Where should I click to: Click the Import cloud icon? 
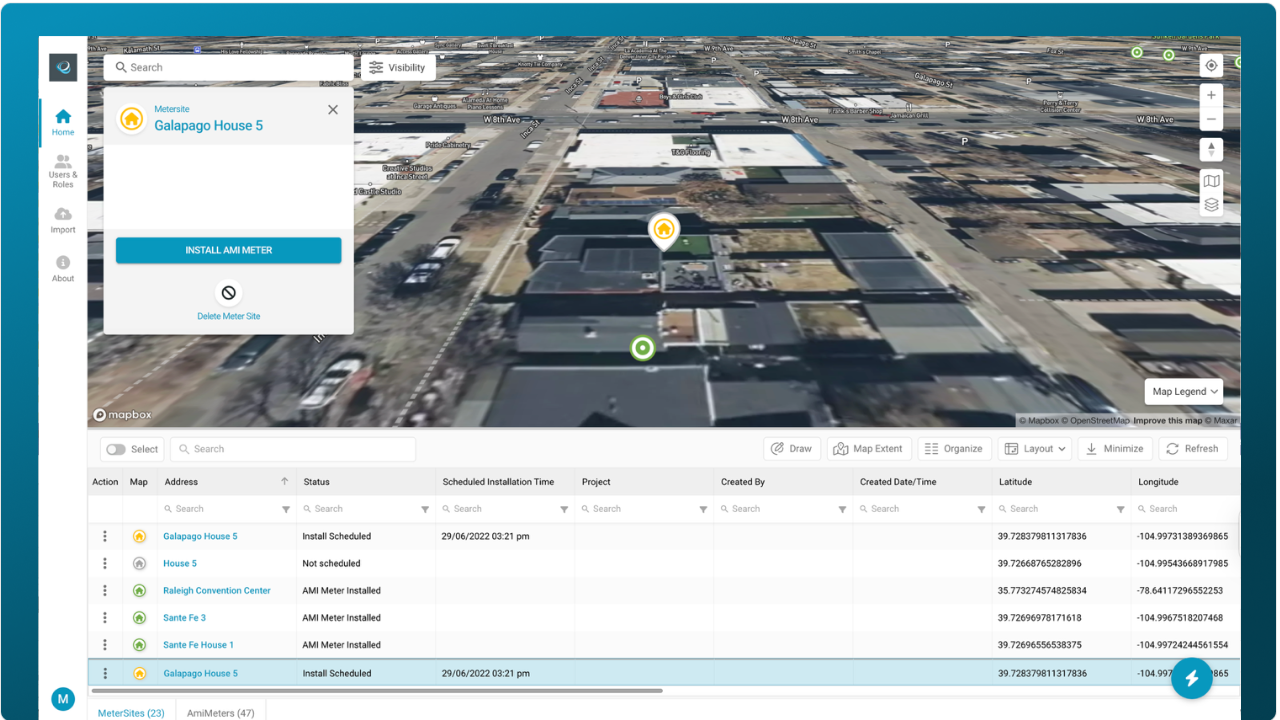click(63, 215)
